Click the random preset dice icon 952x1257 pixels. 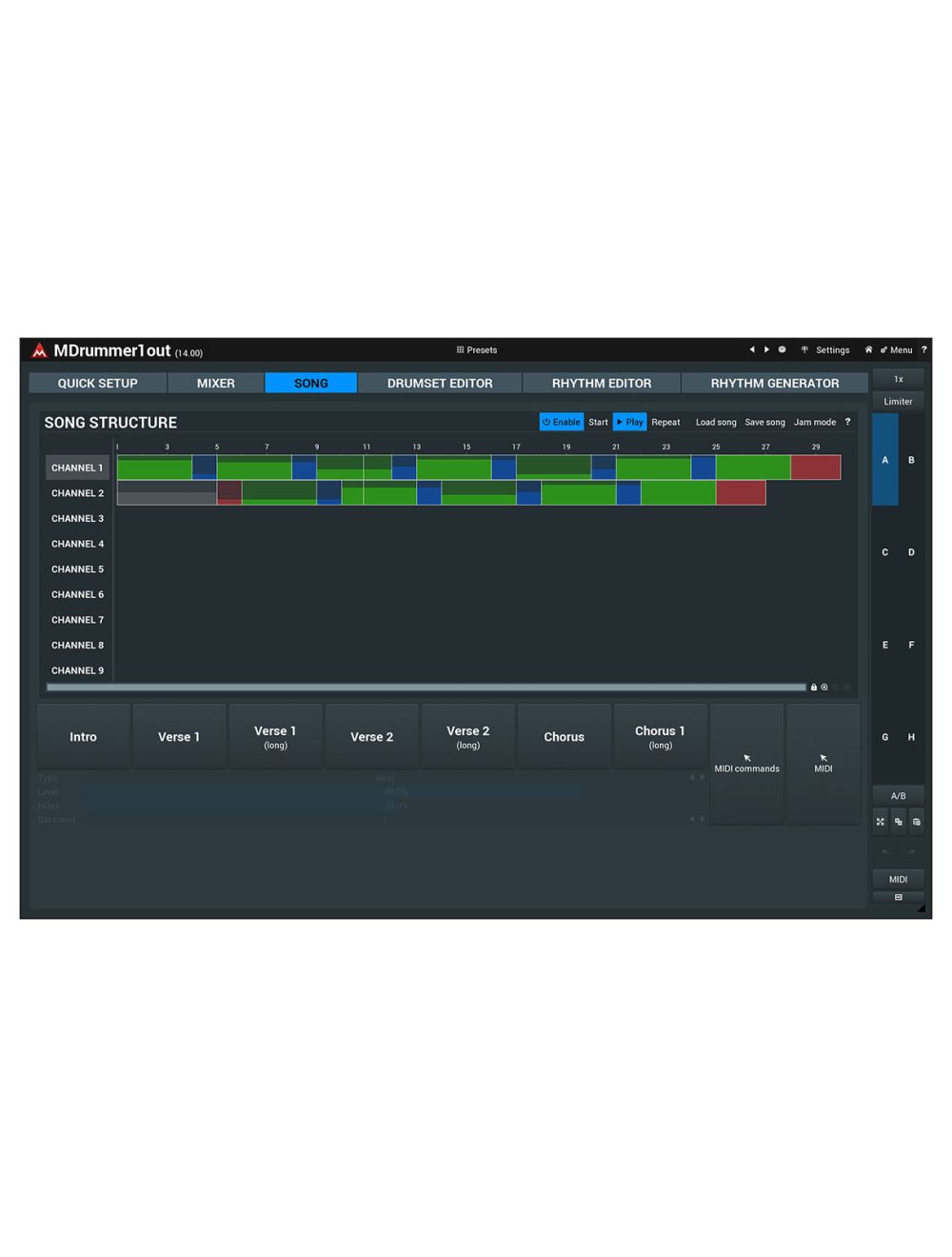coord(783,349)
